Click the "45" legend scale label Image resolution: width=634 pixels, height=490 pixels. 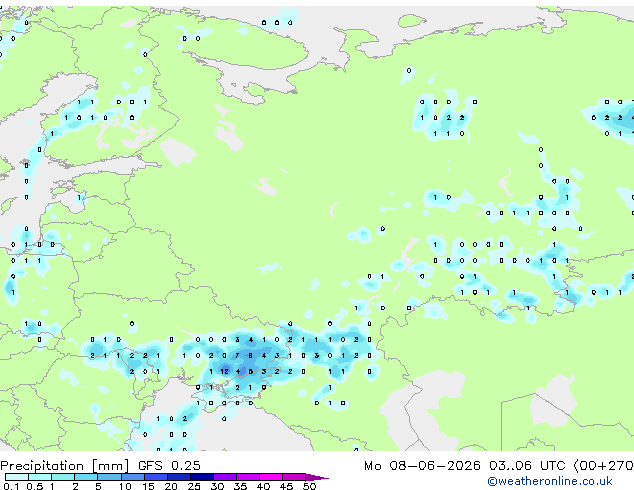286,486
